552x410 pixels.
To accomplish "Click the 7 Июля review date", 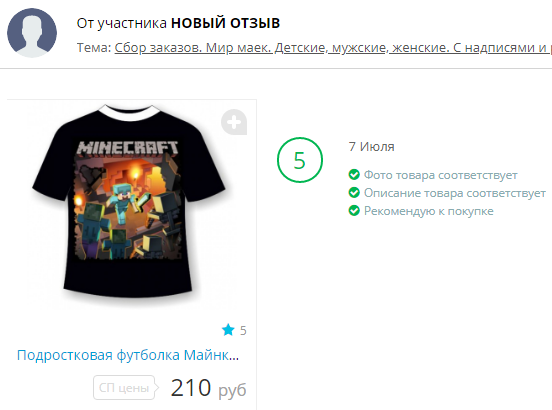I will click(371, 146).
